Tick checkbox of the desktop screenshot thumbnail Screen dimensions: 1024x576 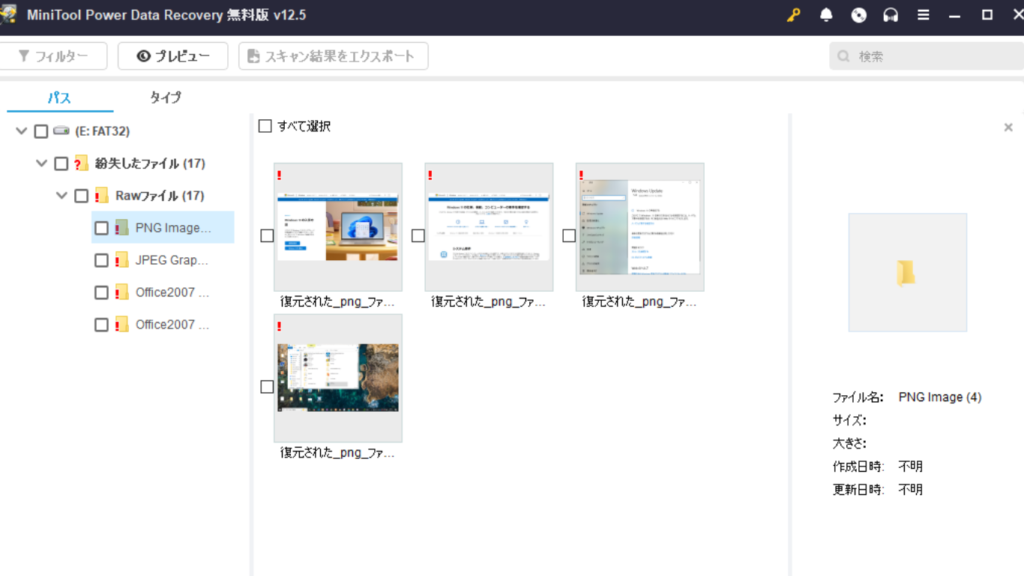click(x=267, y=387)
